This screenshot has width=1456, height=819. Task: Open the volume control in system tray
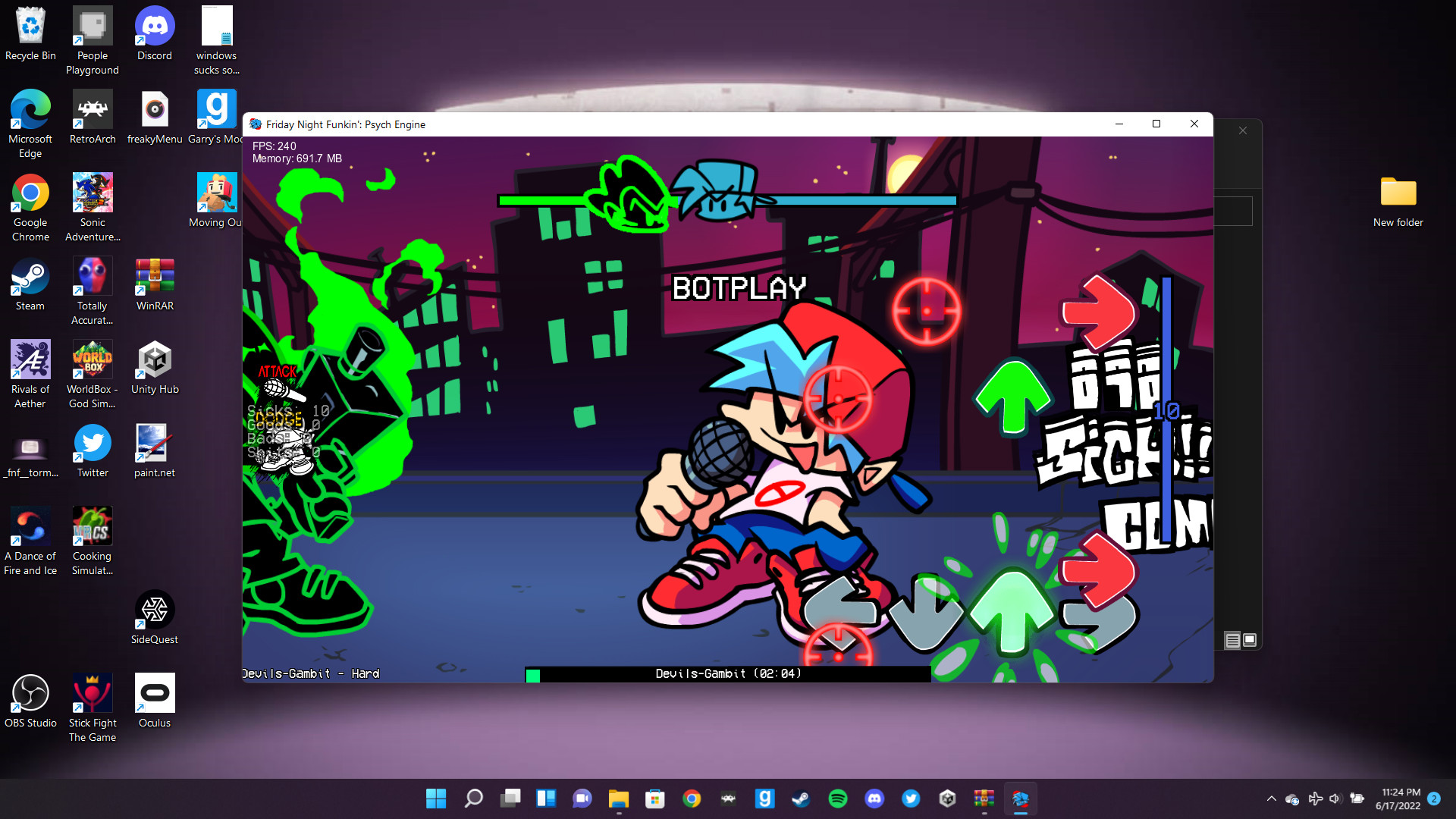click(1335, 799)
